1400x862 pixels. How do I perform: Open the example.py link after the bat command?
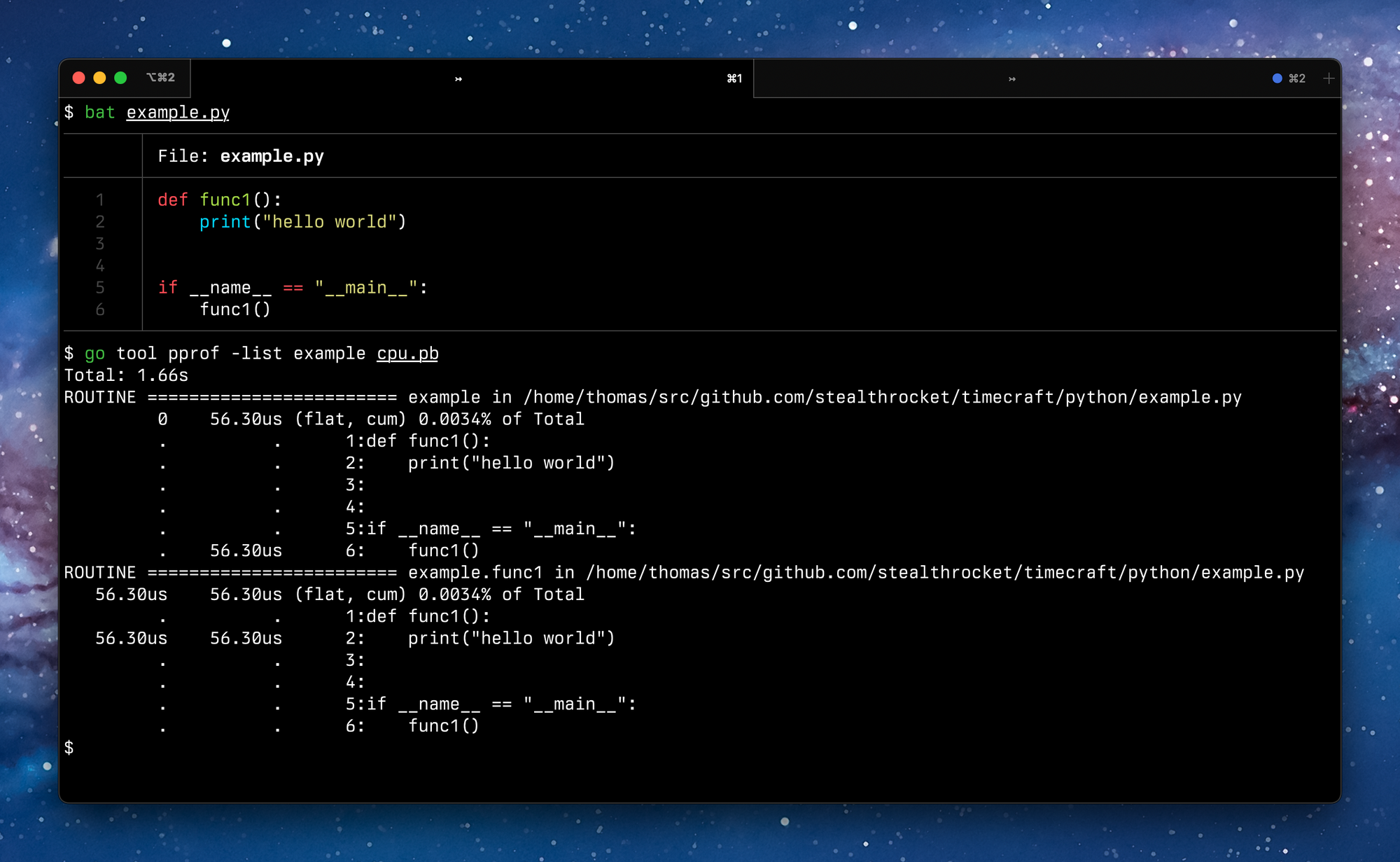tap(177, 113)
